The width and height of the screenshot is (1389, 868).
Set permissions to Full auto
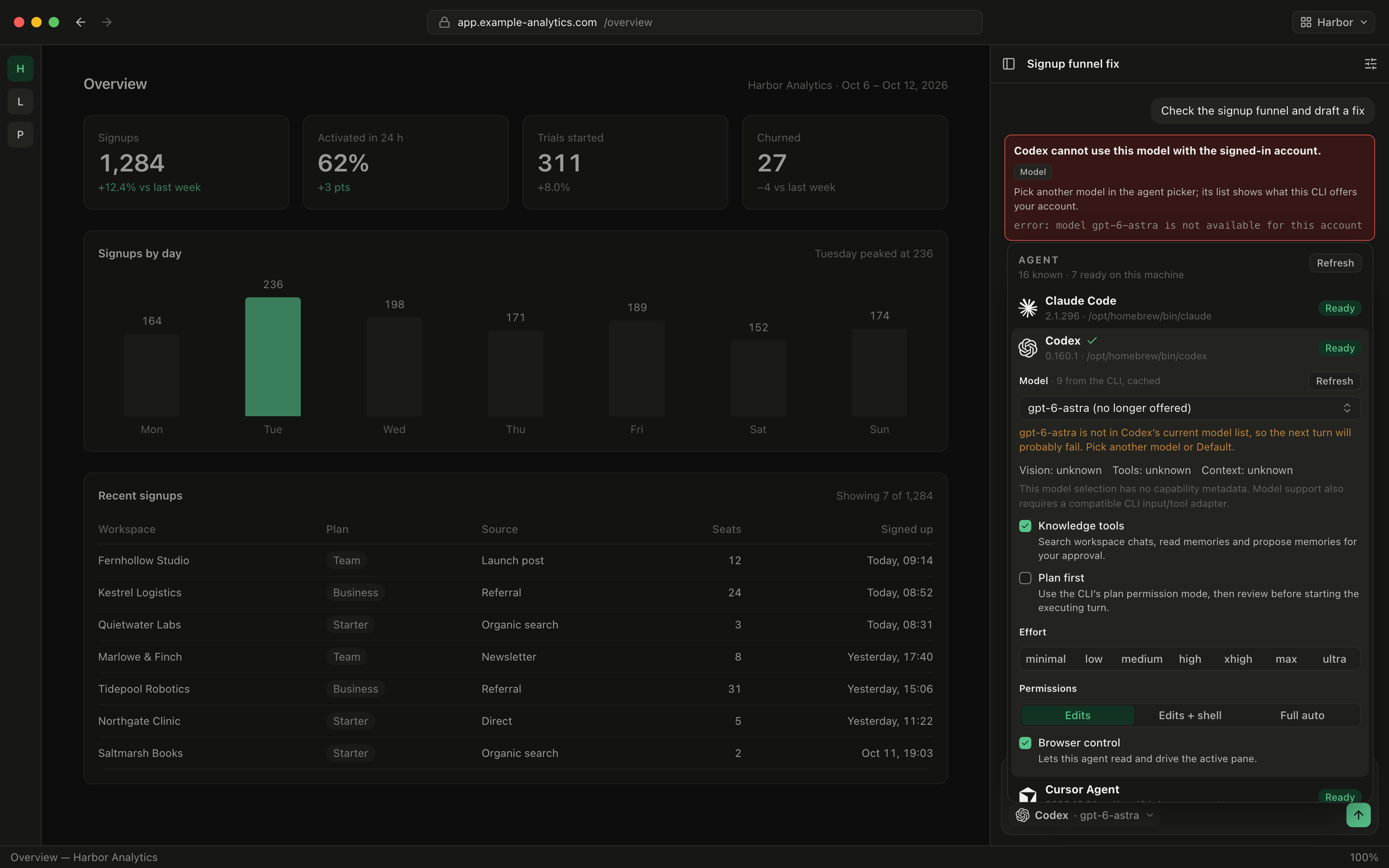click(x=1302, y=715)
